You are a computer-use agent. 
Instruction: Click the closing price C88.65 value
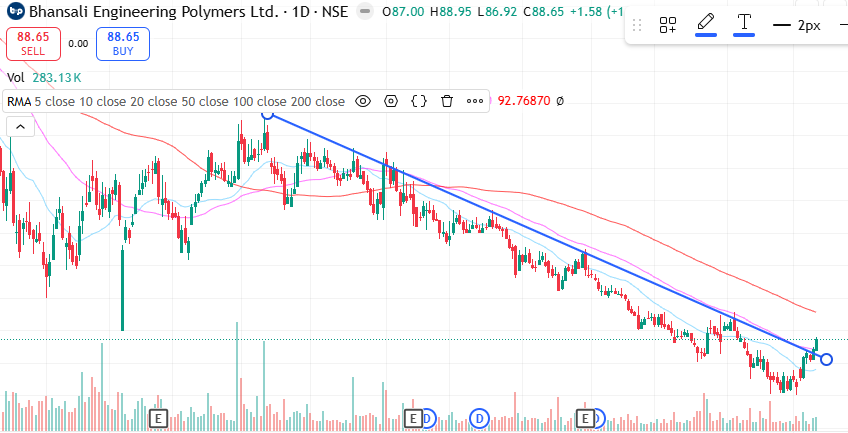(x=545, y=11)
